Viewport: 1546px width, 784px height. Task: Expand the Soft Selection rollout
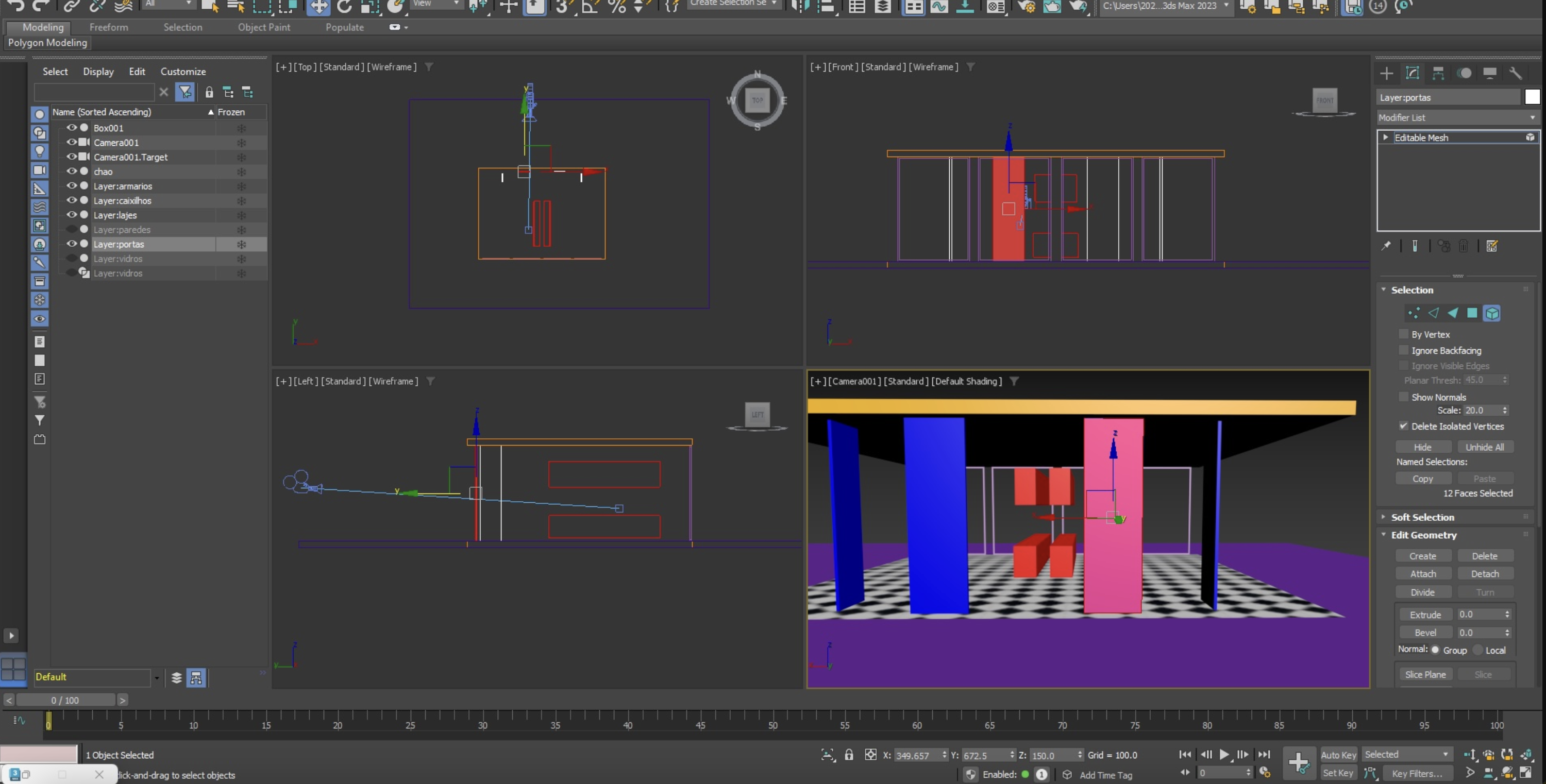pos(1422,517)
